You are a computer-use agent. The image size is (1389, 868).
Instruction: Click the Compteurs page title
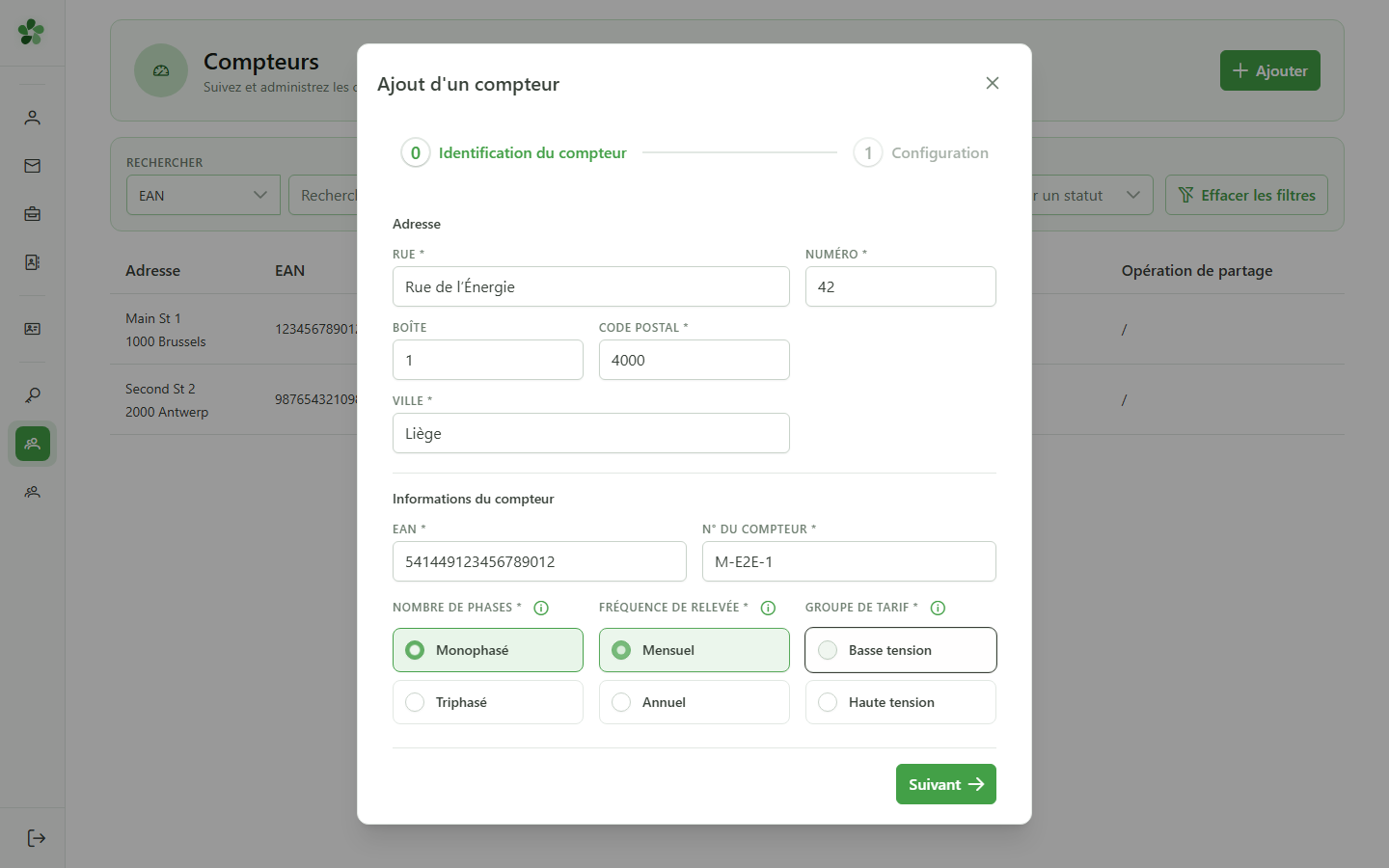click(261, 62)
